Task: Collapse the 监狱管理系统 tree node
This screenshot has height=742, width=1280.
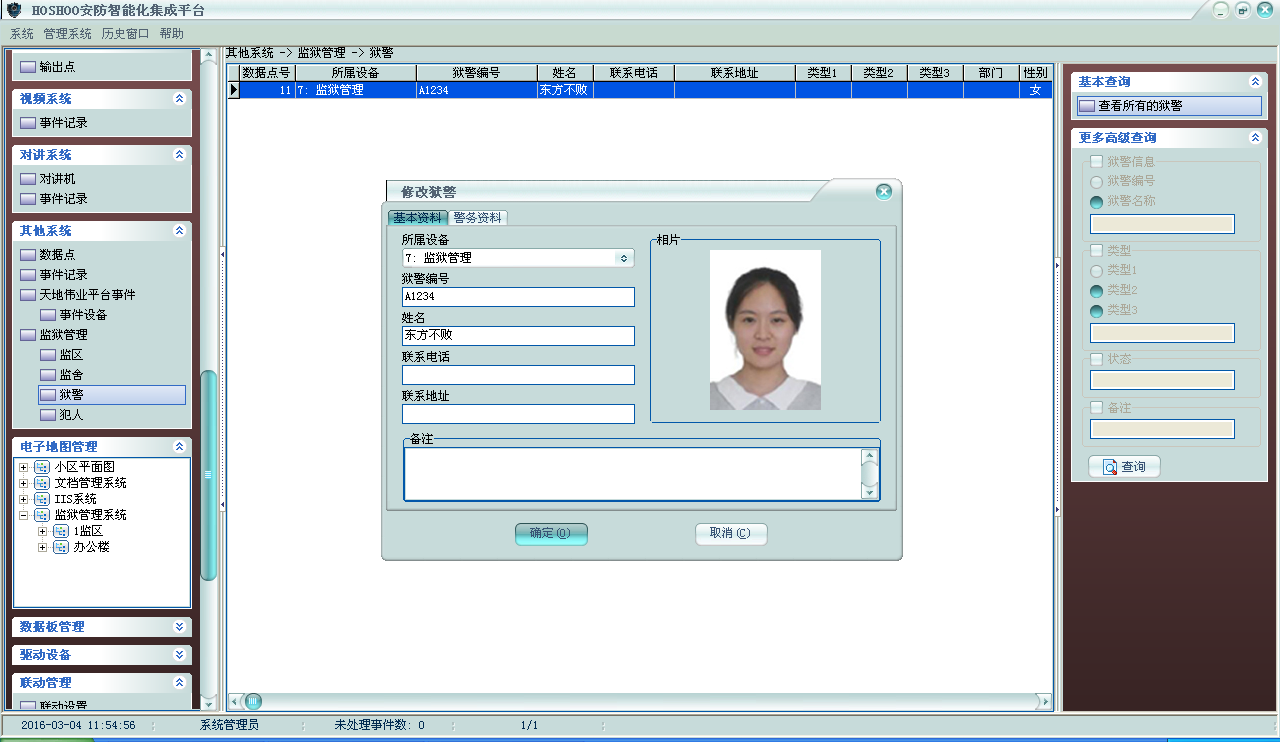Action: [23, 515]
